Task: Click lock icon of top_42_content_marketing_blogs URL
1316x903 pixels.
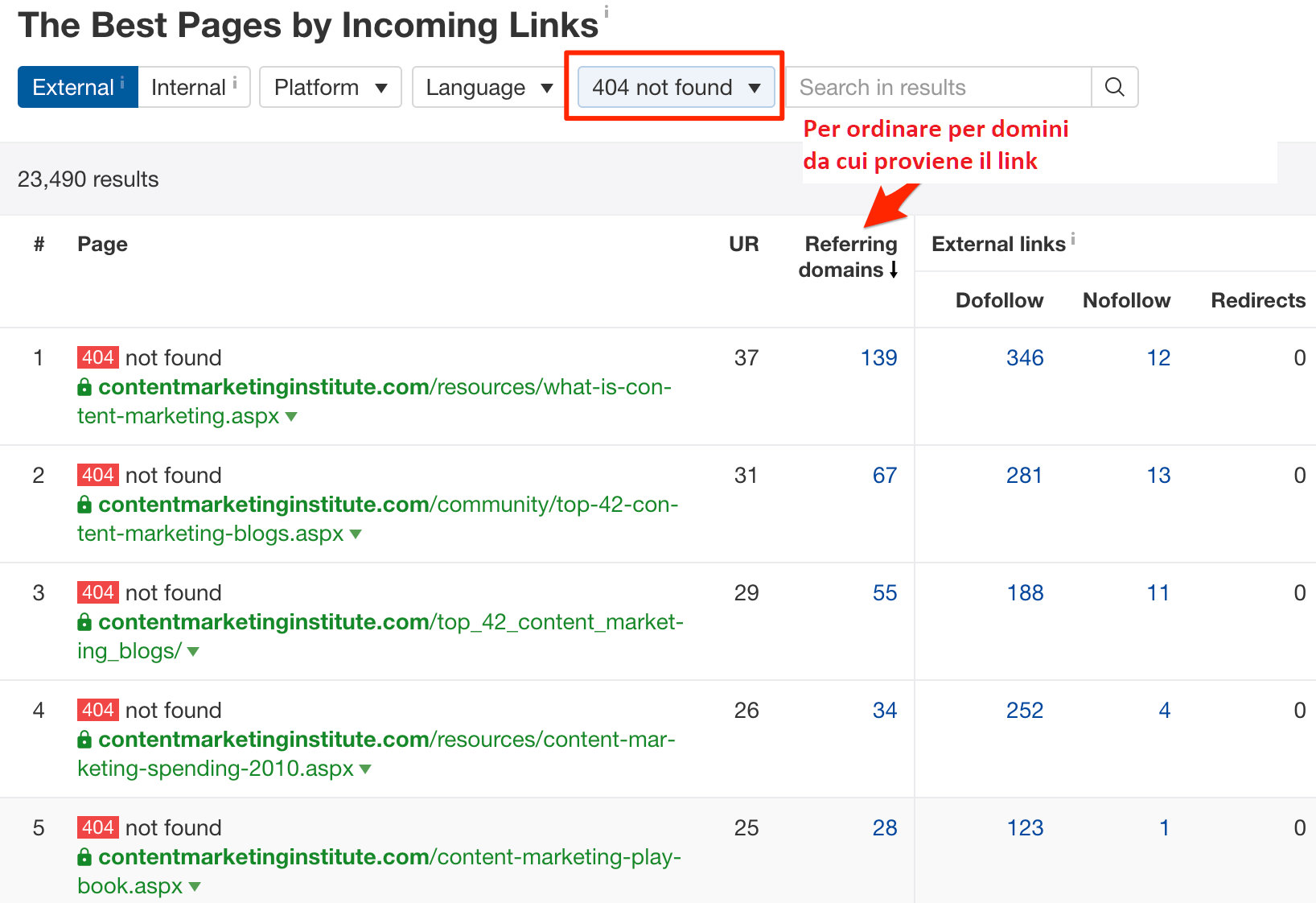Action: tap(84, 622)
